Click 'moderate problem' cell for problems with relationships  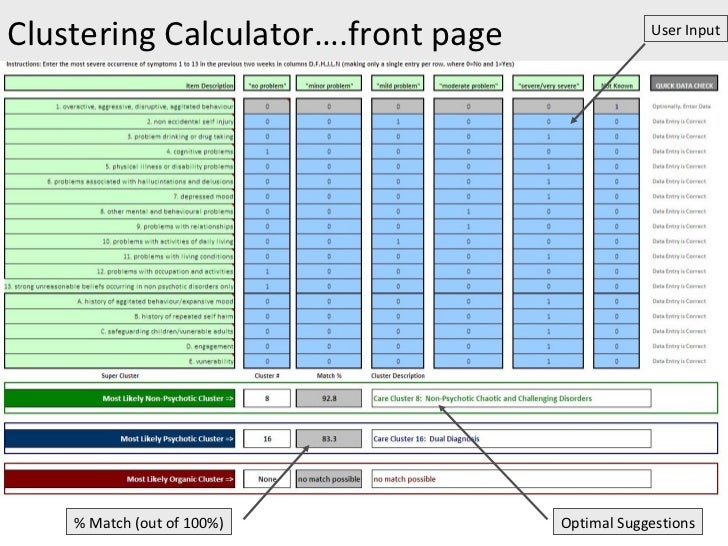[x=468, y=226]
